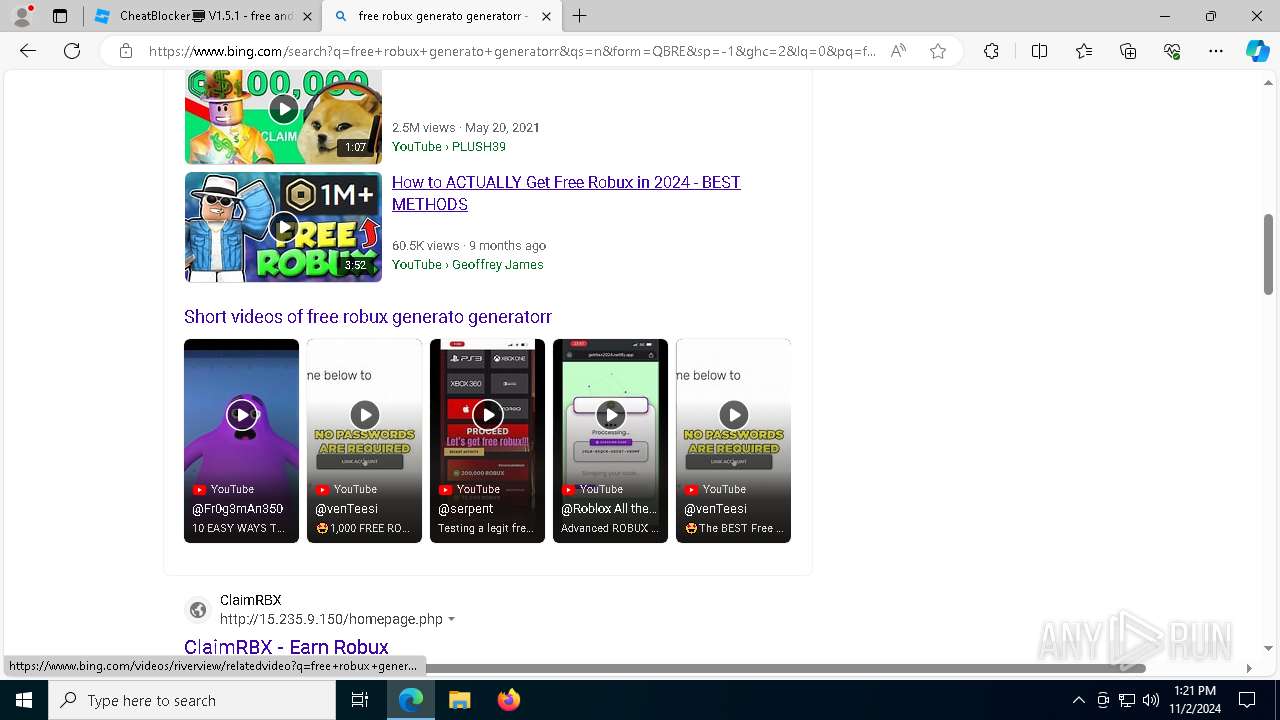Image resolution: width=1280 pixels, height=720 pixels.
Task: Open File Explorer from the taskbar
Action: (x=459, y=700)
